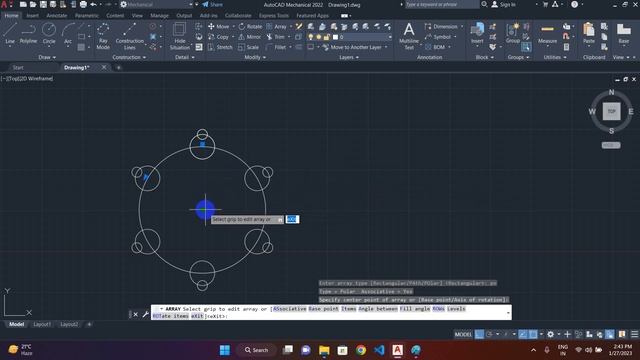The image size is (640, 360).
Task: Choose the Copy command
Action: (218, 37)
